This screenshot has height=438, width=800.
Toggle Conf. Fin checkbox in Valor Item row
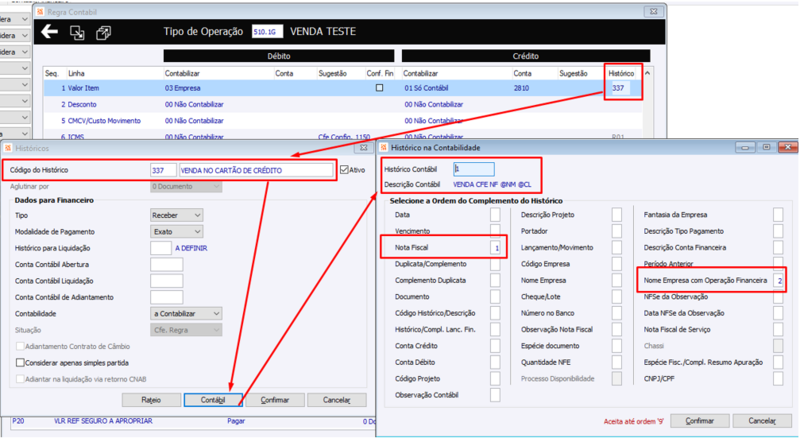point(380,88)
